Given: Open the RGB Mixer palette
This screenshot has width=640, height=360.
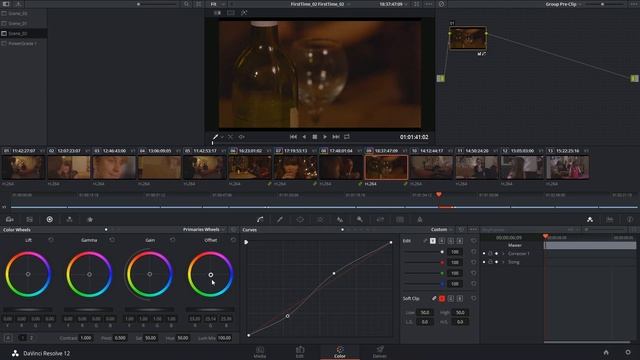Looking at the screenshot, I should (x=69, y=220).
